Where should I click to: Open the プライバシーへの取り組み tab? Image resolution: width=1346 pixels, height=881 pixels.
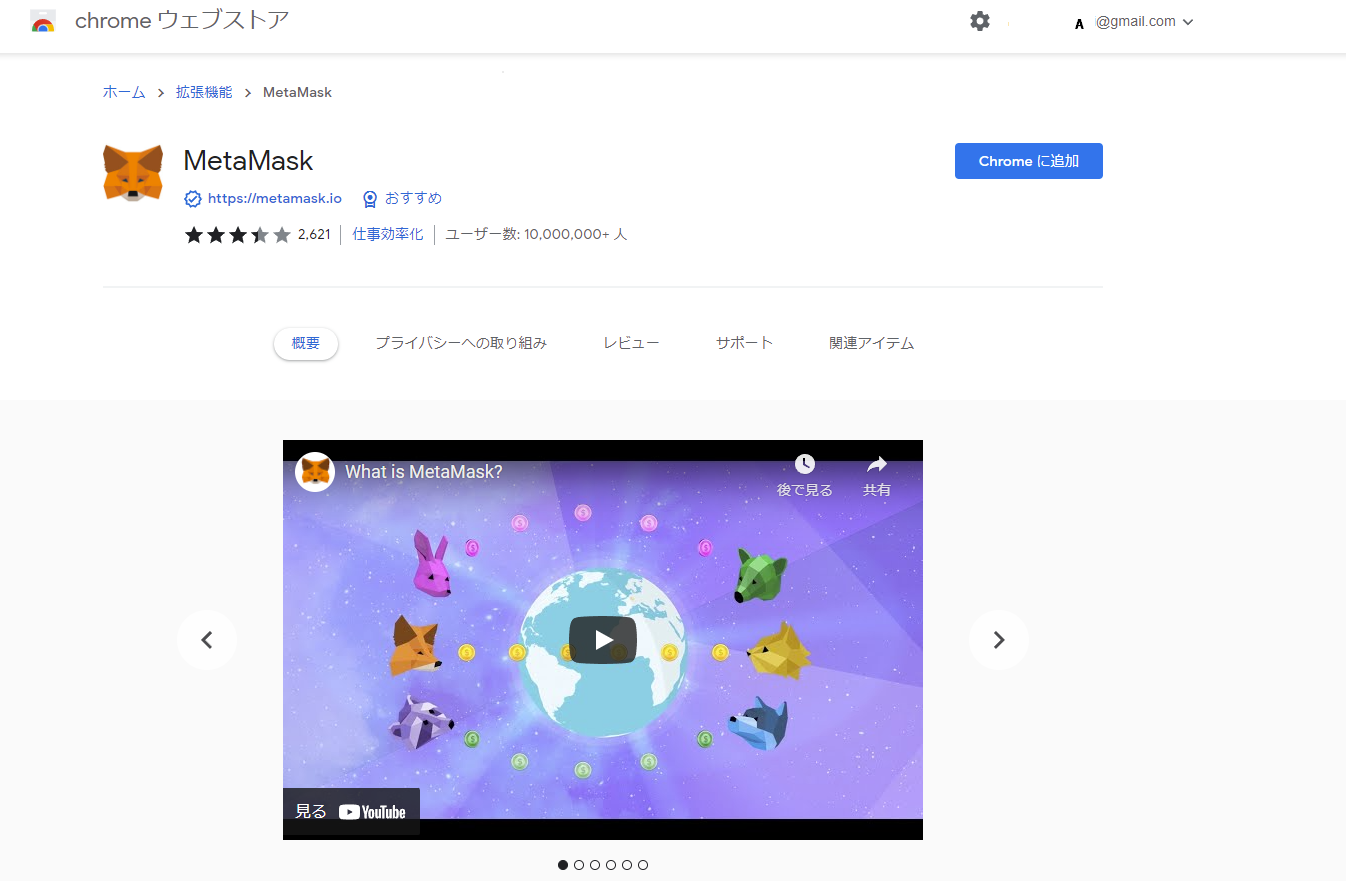pyautogui.click(x=461, y=343)
